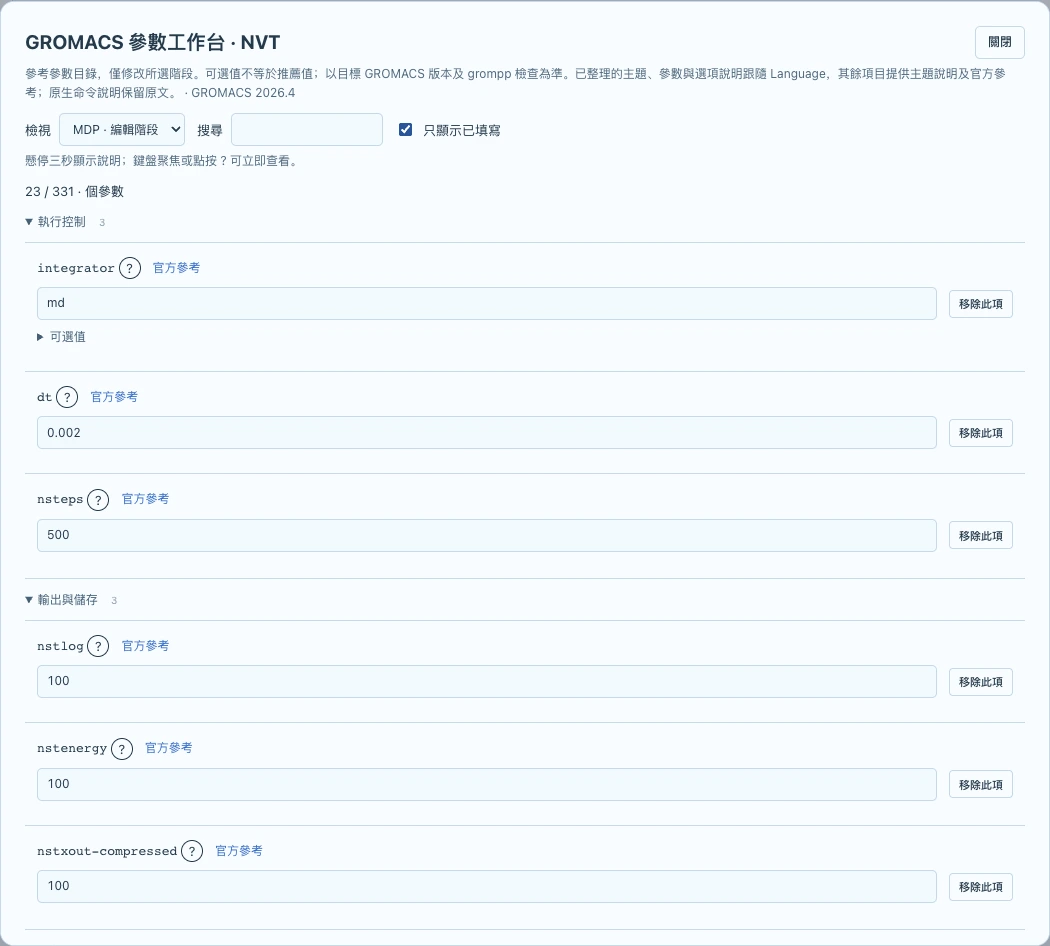Viewport: 1050px width, 946px height.
Task: Uncheck the 只顯示已填寫 checkbox
Action: 405,130
